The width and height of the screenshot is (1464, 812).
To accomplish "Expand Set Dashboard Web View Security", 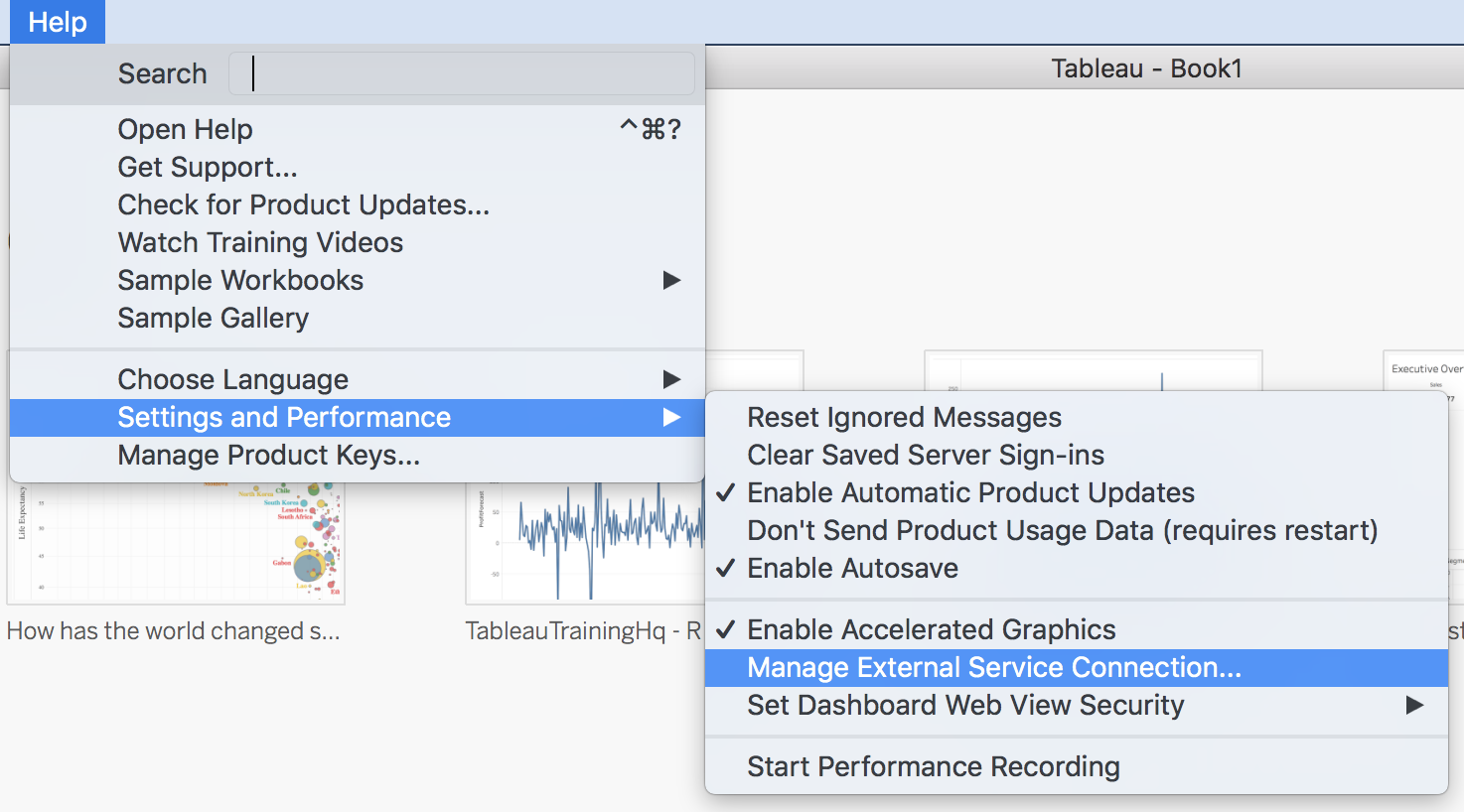I will coord(965,705).
